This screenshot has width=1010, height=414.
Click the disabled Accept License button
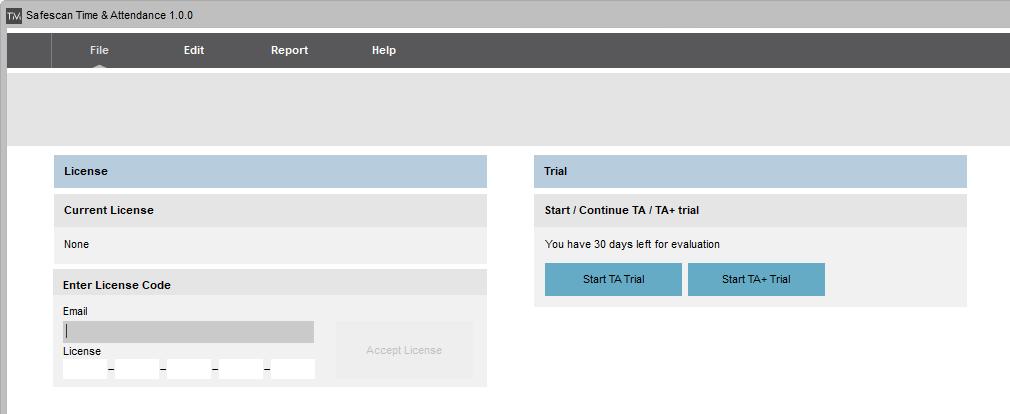[404, 350]
